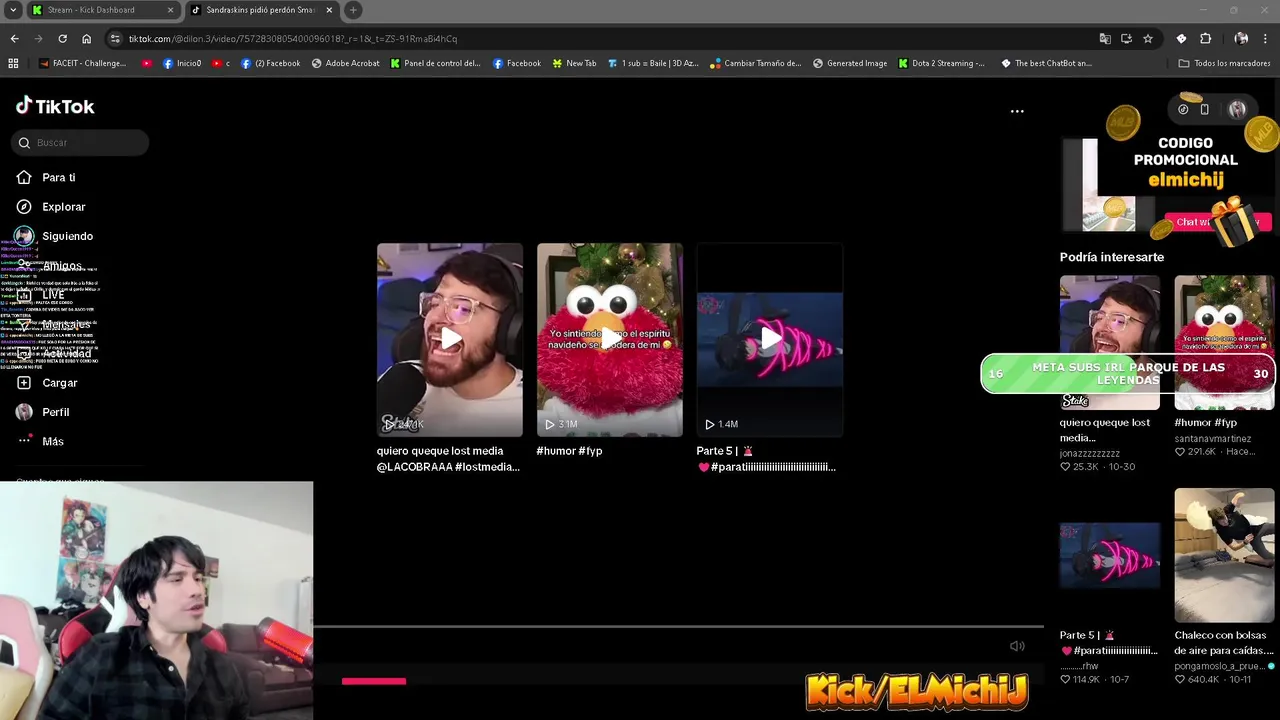
Task: Open the Cambiar Tamaño de bookmark
Action: click(x=756, y=63)
